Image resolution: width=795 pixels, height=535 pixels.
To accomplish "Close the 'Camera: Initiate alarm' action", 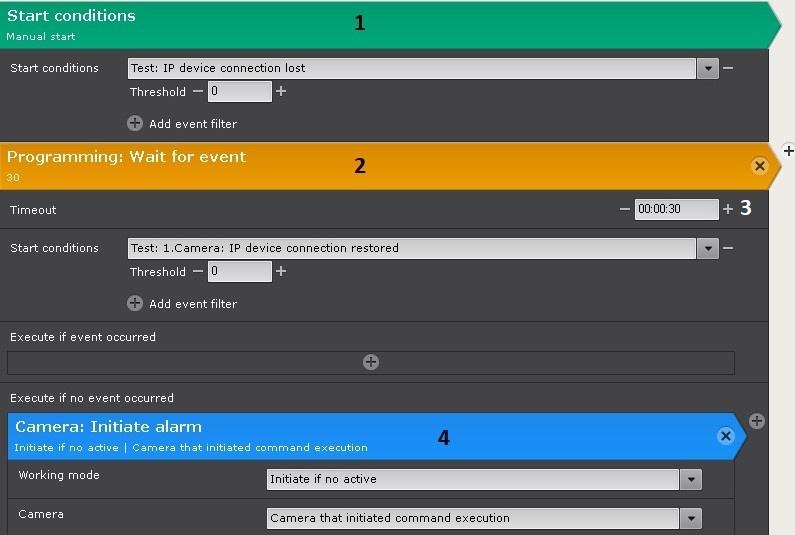I will point(726,436).
